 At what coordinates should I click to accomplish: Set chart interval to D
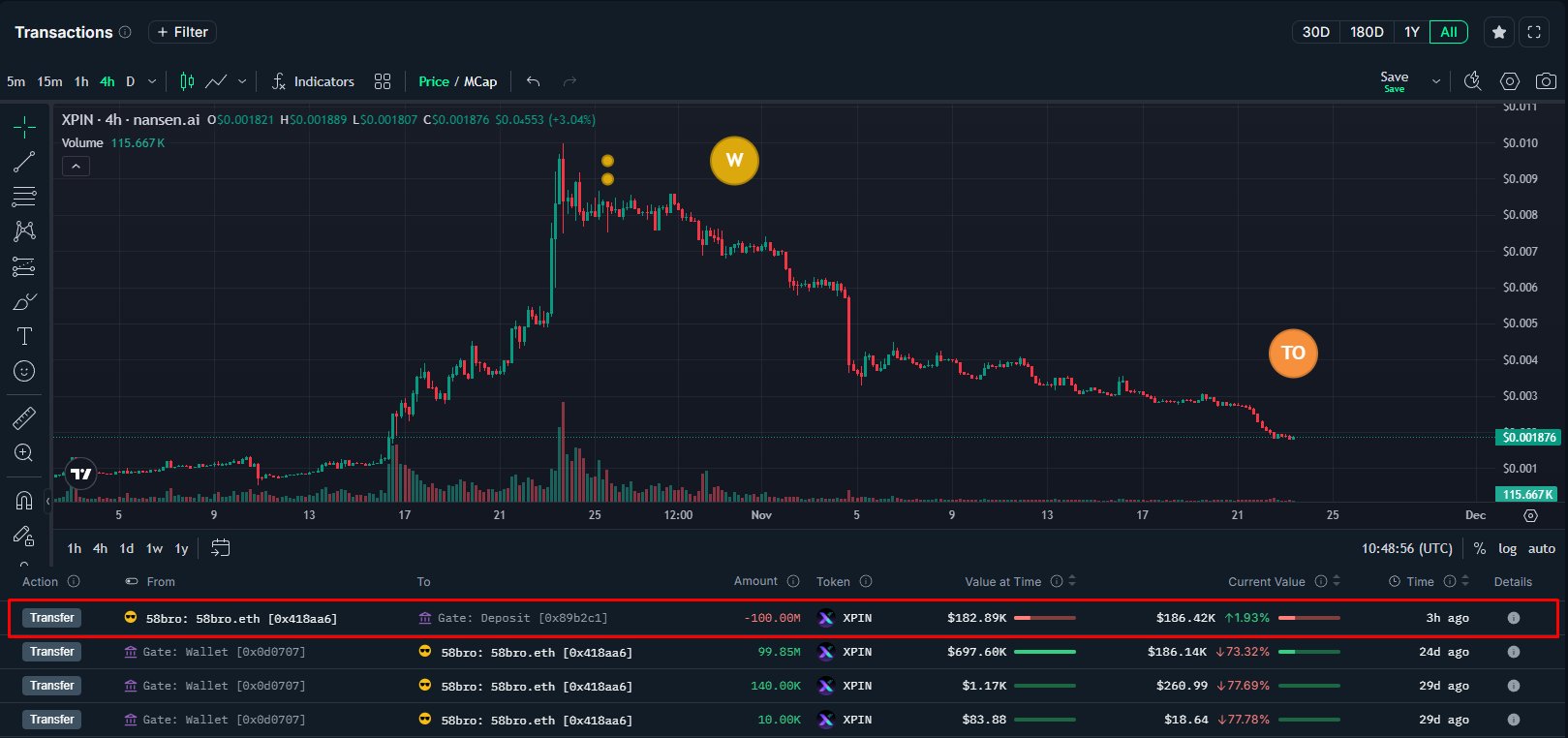pos(130,81)
